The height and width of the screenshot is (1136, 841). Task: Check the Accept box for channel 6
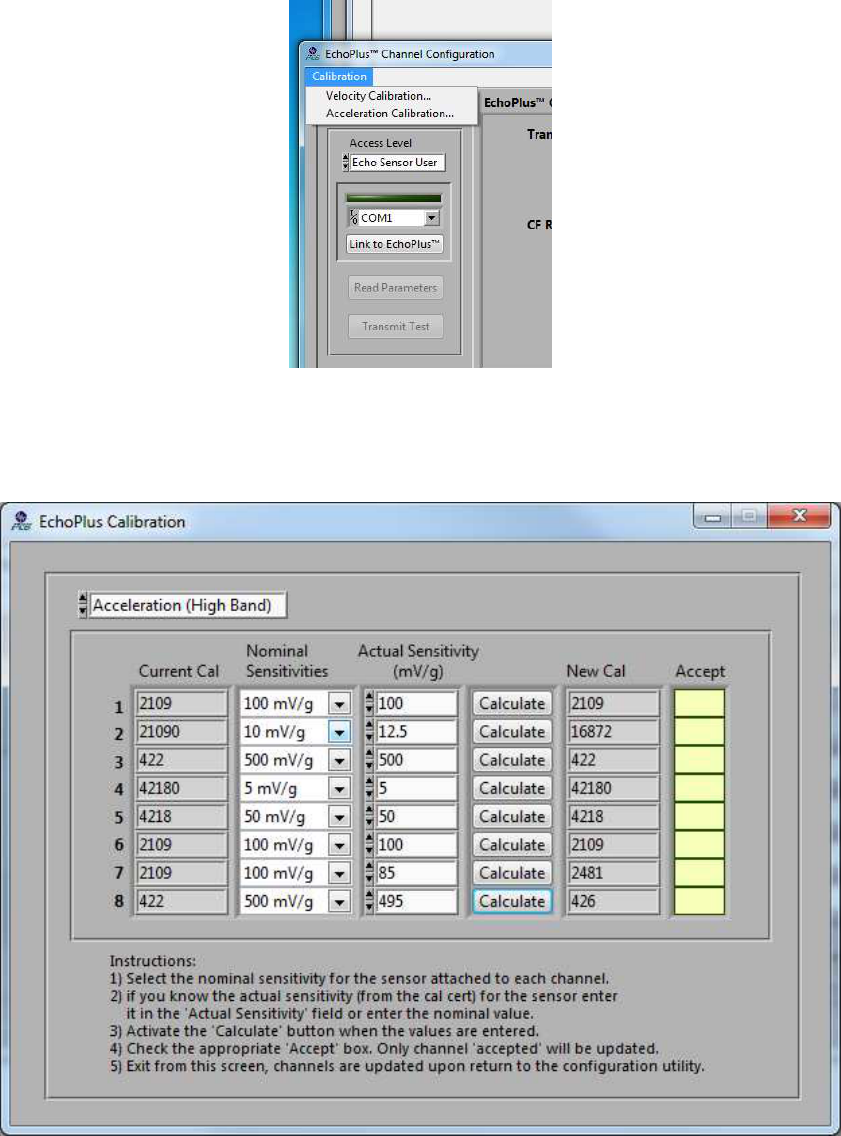pyautogui.click(x=699, y=845)
